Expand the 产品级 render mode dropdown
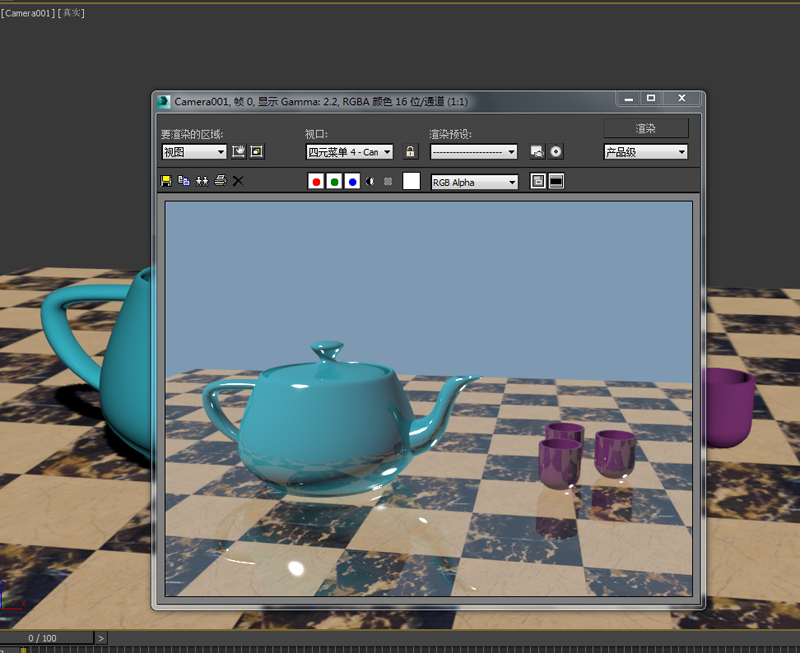 [x=646, y=152]
